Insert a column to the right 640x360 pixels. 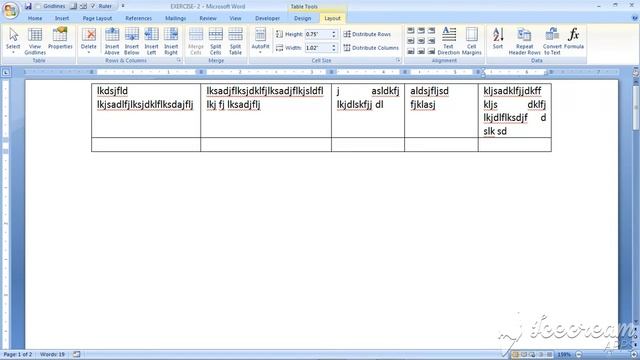(171, 41)
